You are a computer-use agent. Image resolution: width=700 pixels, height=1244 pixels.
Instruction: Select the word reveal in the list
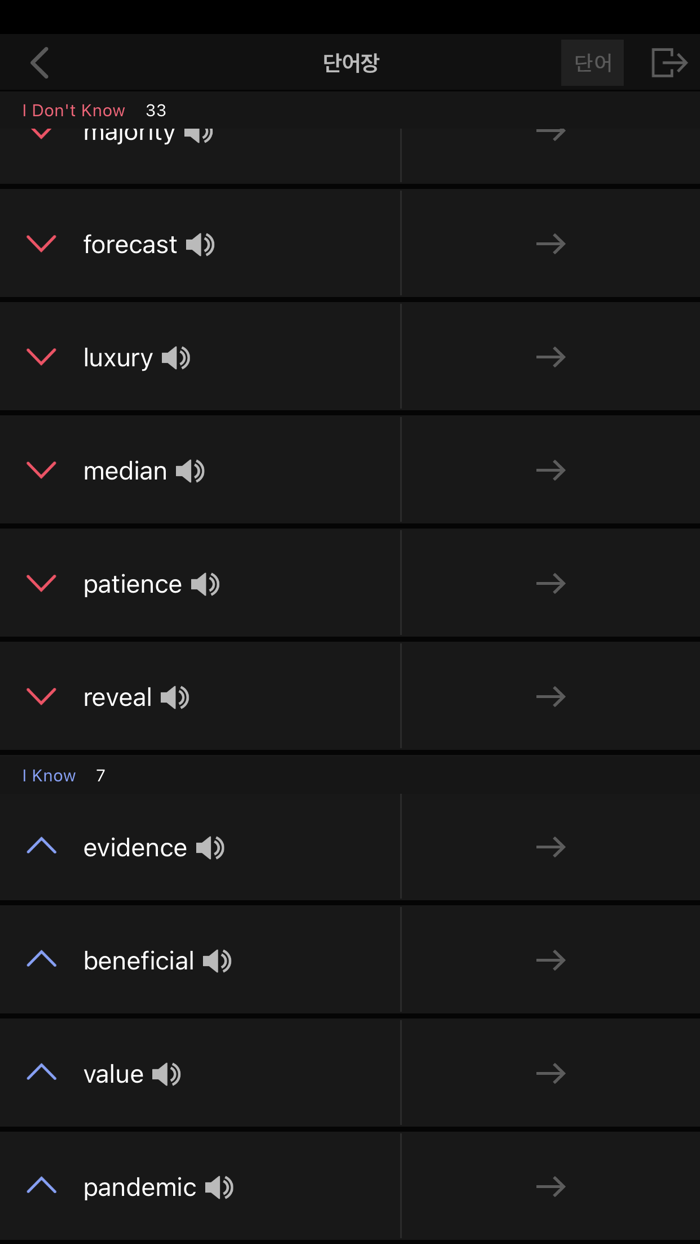(117, 697)
